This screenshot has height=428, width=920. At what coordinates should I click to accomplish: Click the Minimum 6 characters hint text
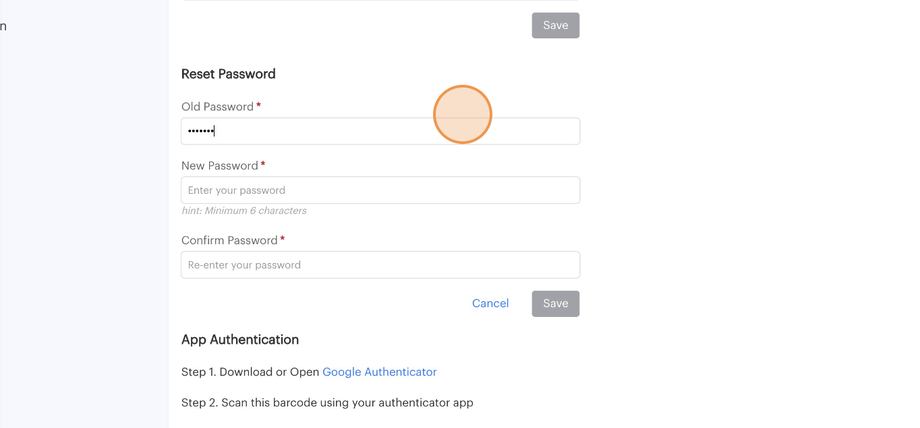(x=244, y=211)
